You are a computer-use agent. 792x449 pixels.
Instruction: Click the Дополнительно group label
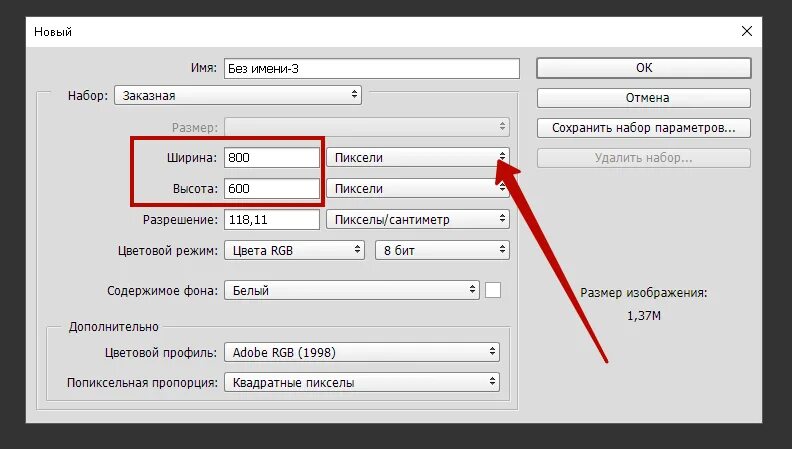[x=114, y=327]
